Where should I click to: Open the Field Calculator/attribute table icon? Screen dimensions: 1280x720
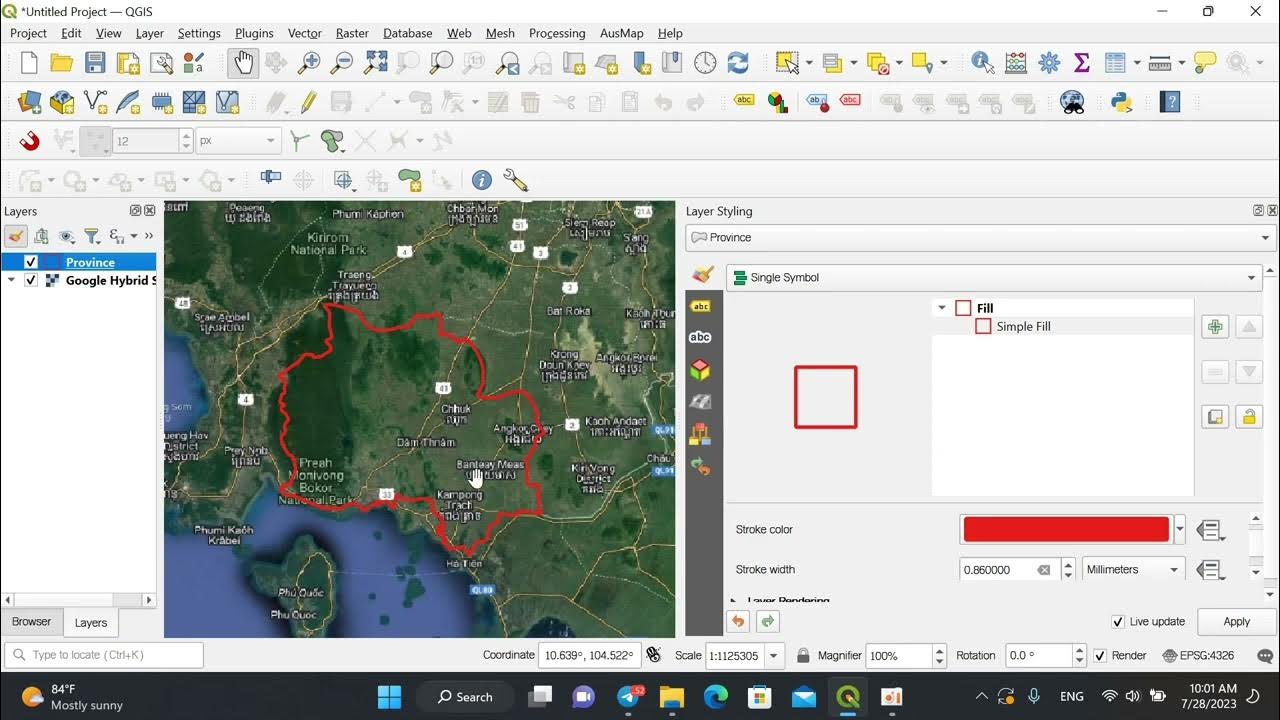point(1016,63)
